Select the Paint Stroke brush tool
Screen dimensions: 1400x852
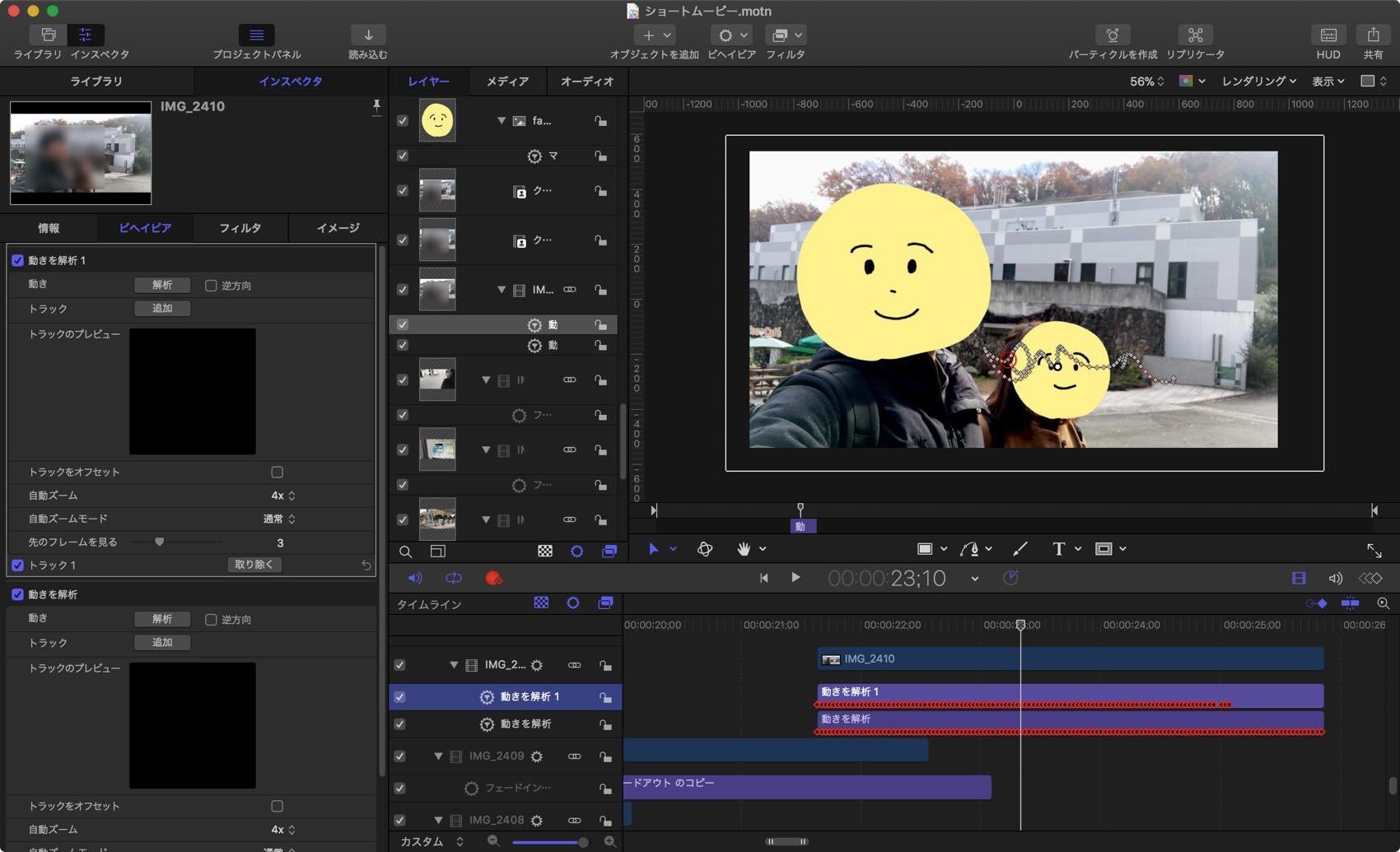point(1020,549)
